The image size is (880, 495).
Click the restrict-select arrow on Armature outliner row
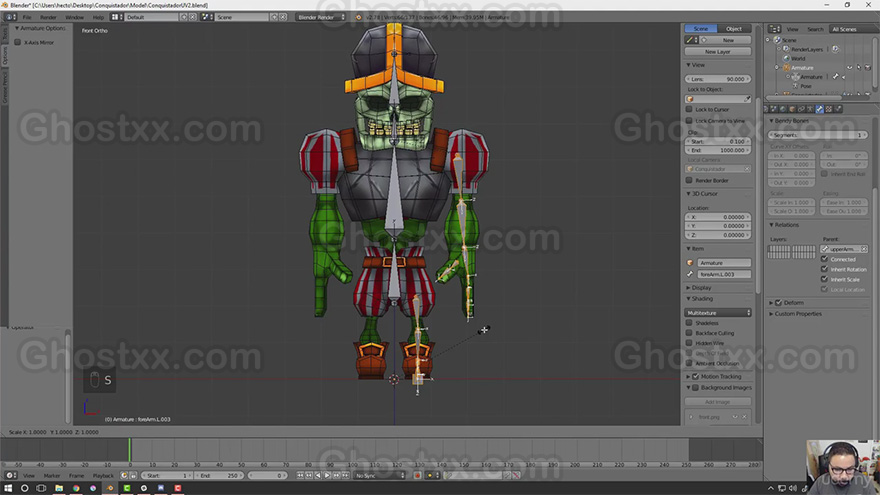(859, 67)
